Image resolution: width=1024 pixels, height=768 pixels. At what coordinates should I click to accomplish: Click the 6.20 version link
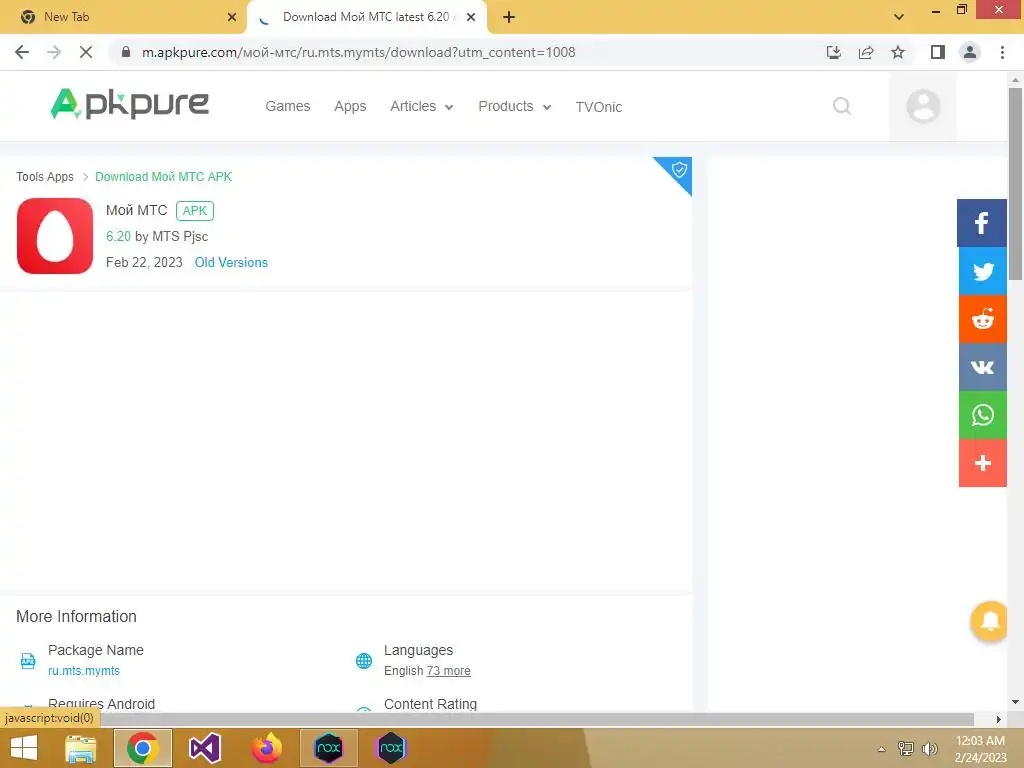pos(118,236)
